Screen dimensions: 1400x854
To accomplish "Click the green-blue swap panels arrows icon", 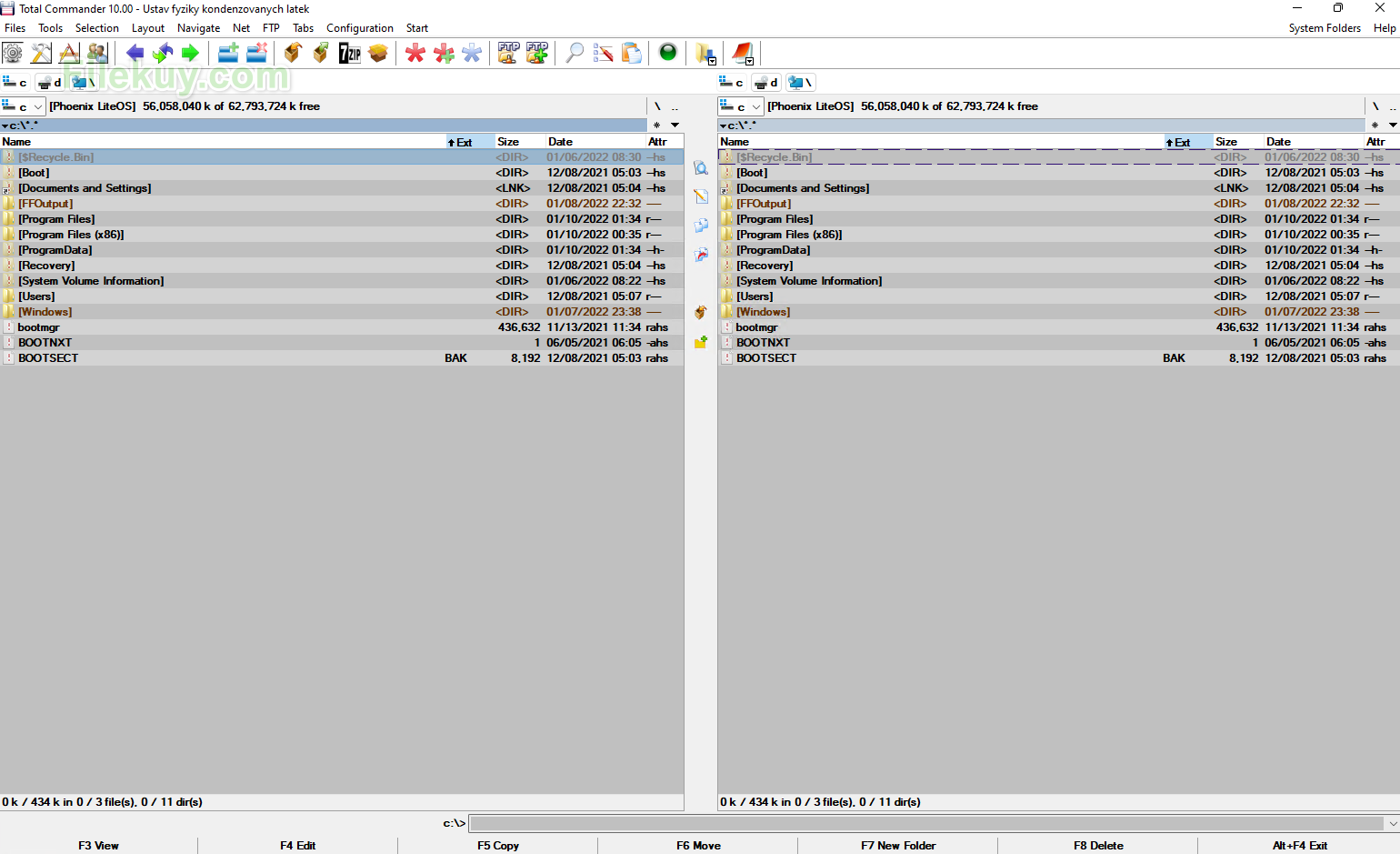I will click(x=163, y=53).
